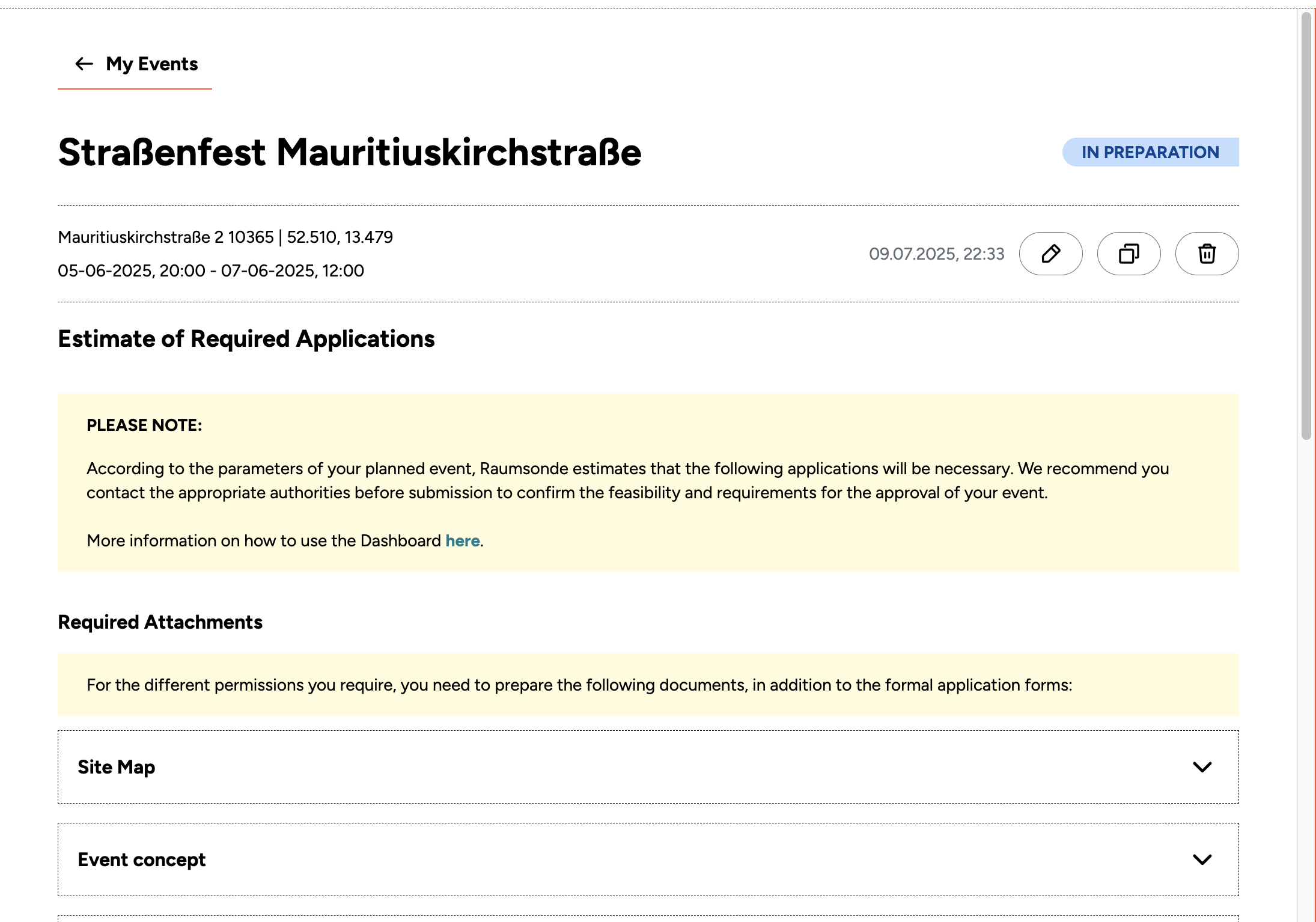1316x922 pixels.
Task: Click the Required Attachments heading
Action: tap(160, 622)
